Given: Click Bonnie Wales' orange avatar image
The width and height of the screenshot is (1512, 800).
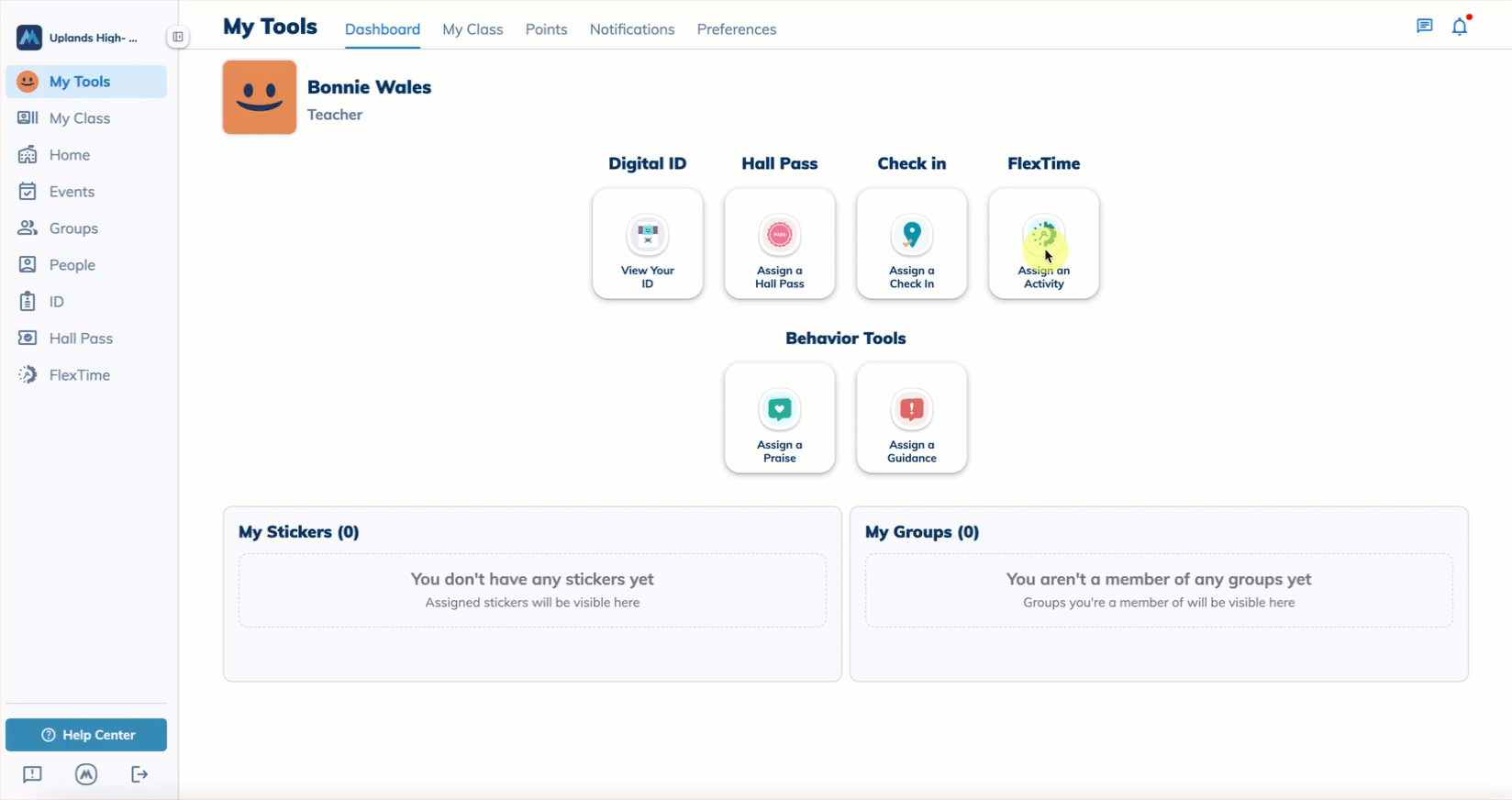Looking at the screenshot, I should tap(260, 97).
